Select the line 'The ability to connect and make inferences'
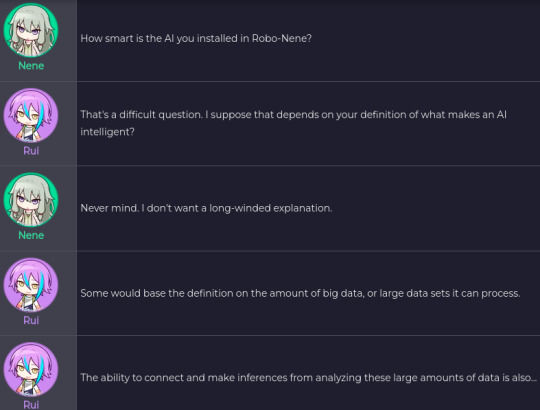This screenshot has height=410, width=540. point(309,378)
